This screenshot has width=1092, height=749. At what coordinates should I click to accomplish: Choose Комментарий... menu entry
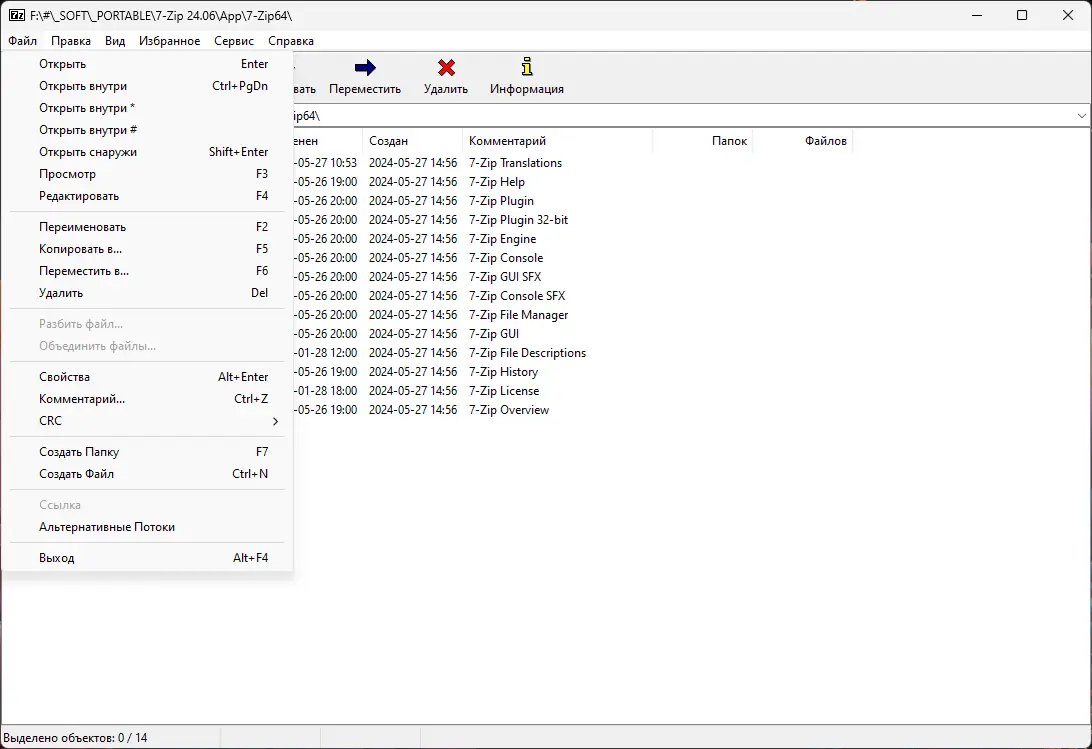(148, 399)
